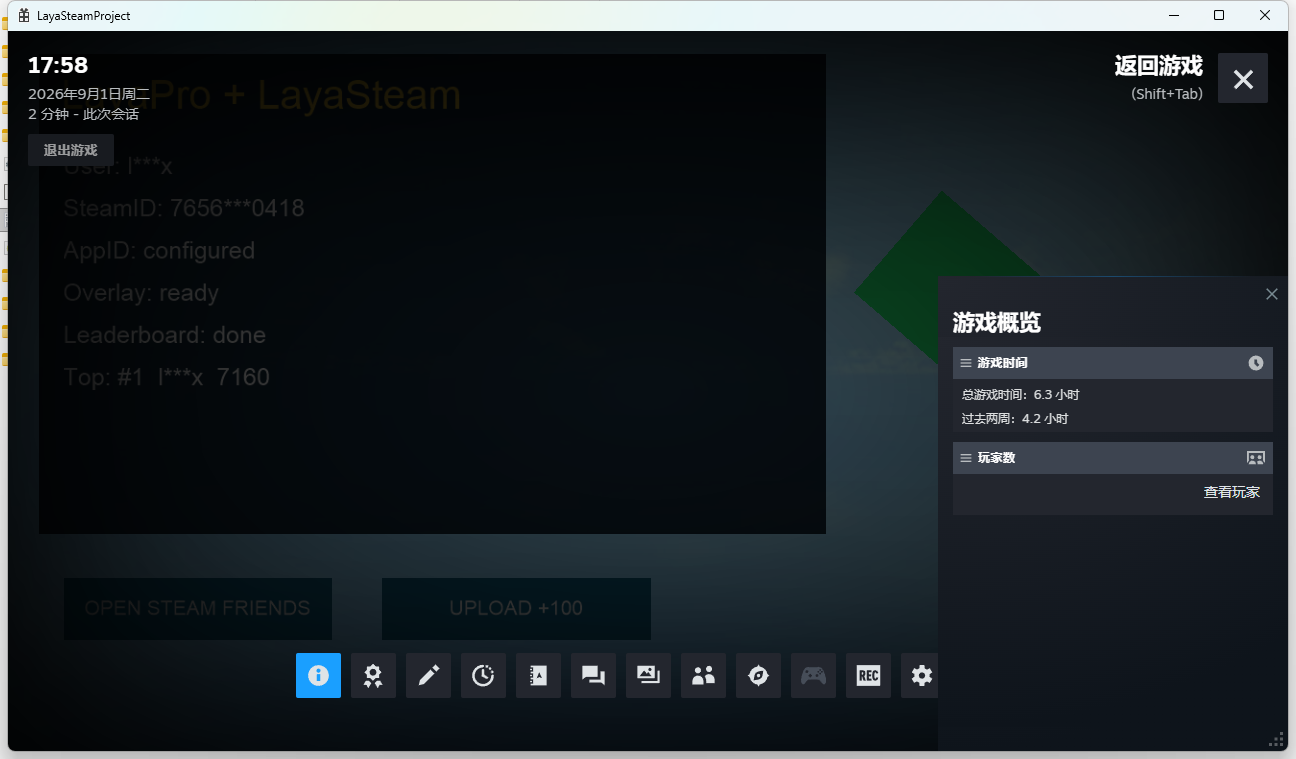Screen dimensions: 1296x759
Task: Click the X button beside 返回游戏
Action: (x=1243, y=78)
